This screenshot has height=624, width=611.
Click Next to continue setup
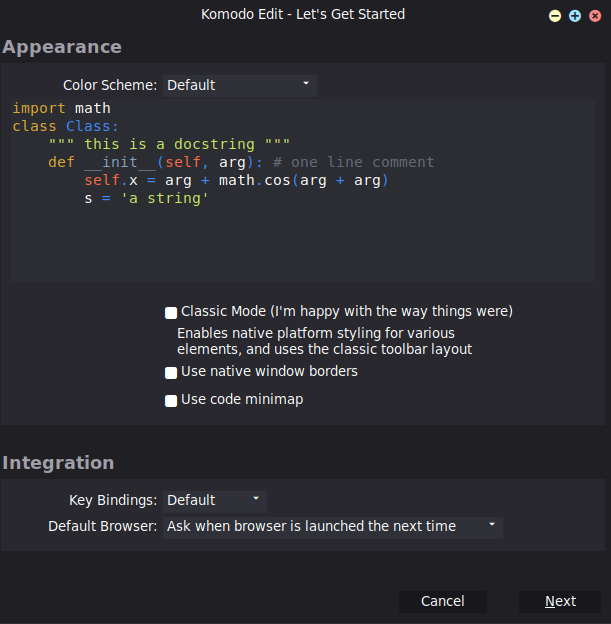coord(560,601)
